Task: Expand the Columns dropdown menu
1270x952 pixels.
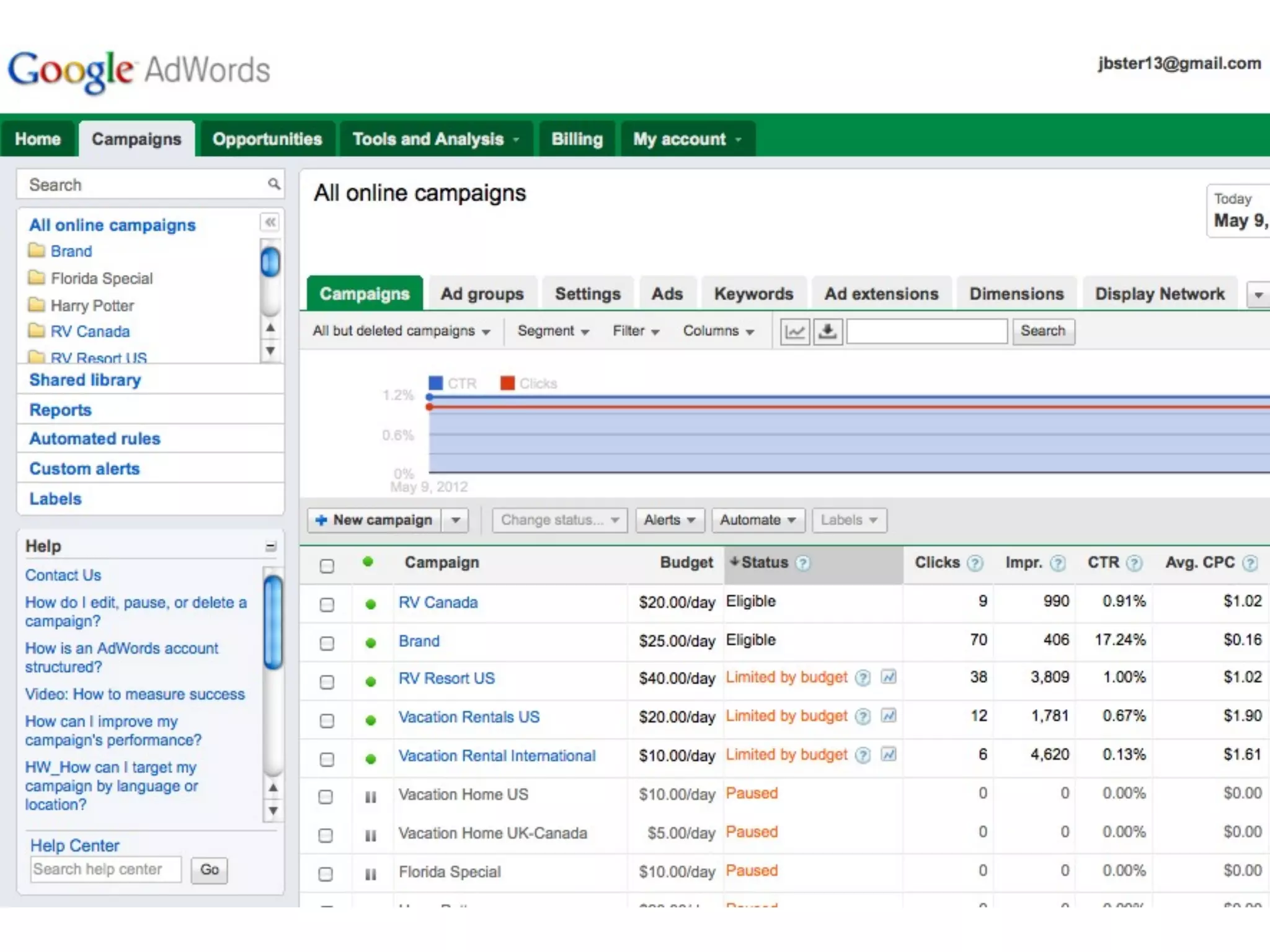Action: 718,332
